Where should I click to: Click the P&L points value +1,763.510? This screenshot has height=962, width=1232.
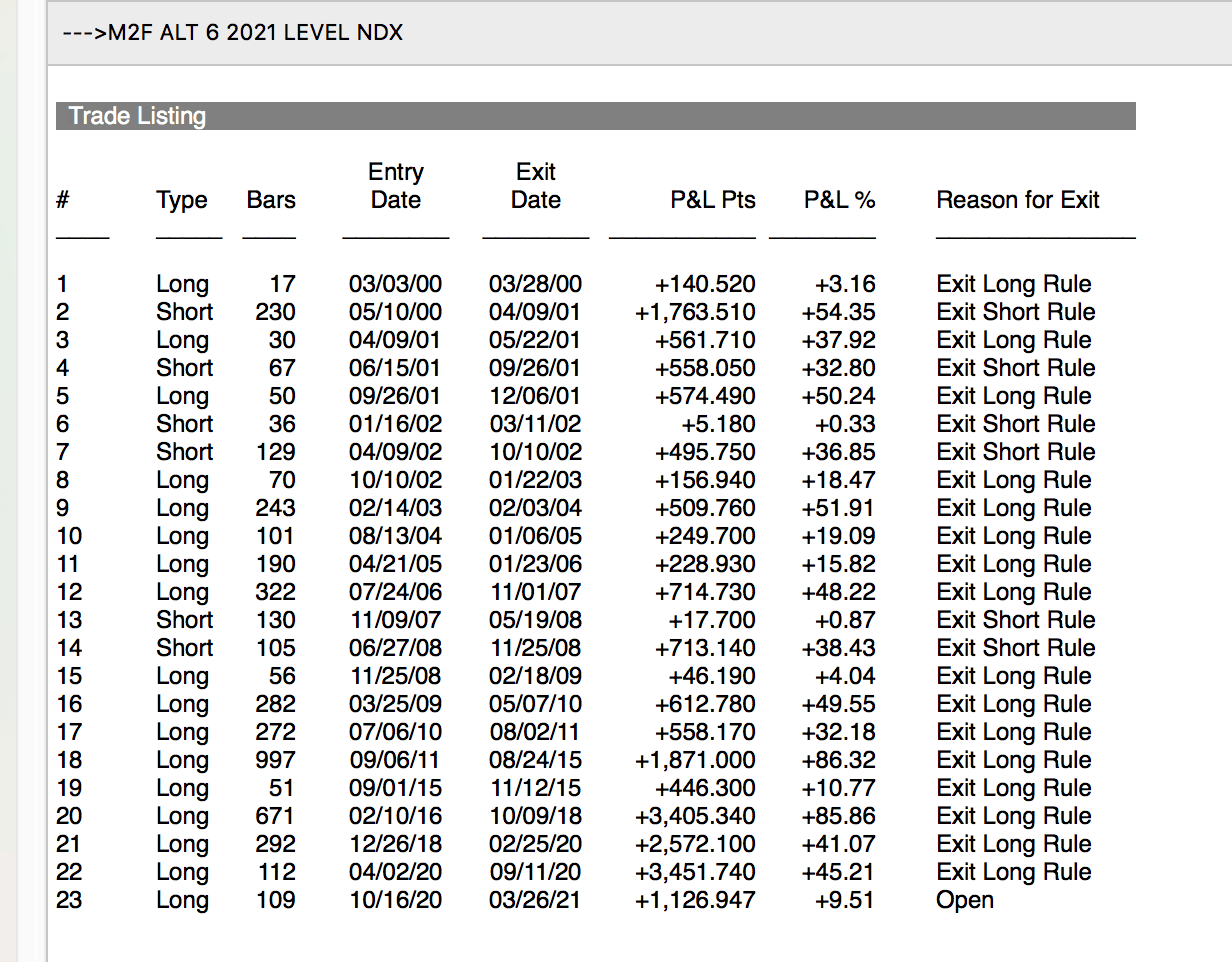[695, 312]
